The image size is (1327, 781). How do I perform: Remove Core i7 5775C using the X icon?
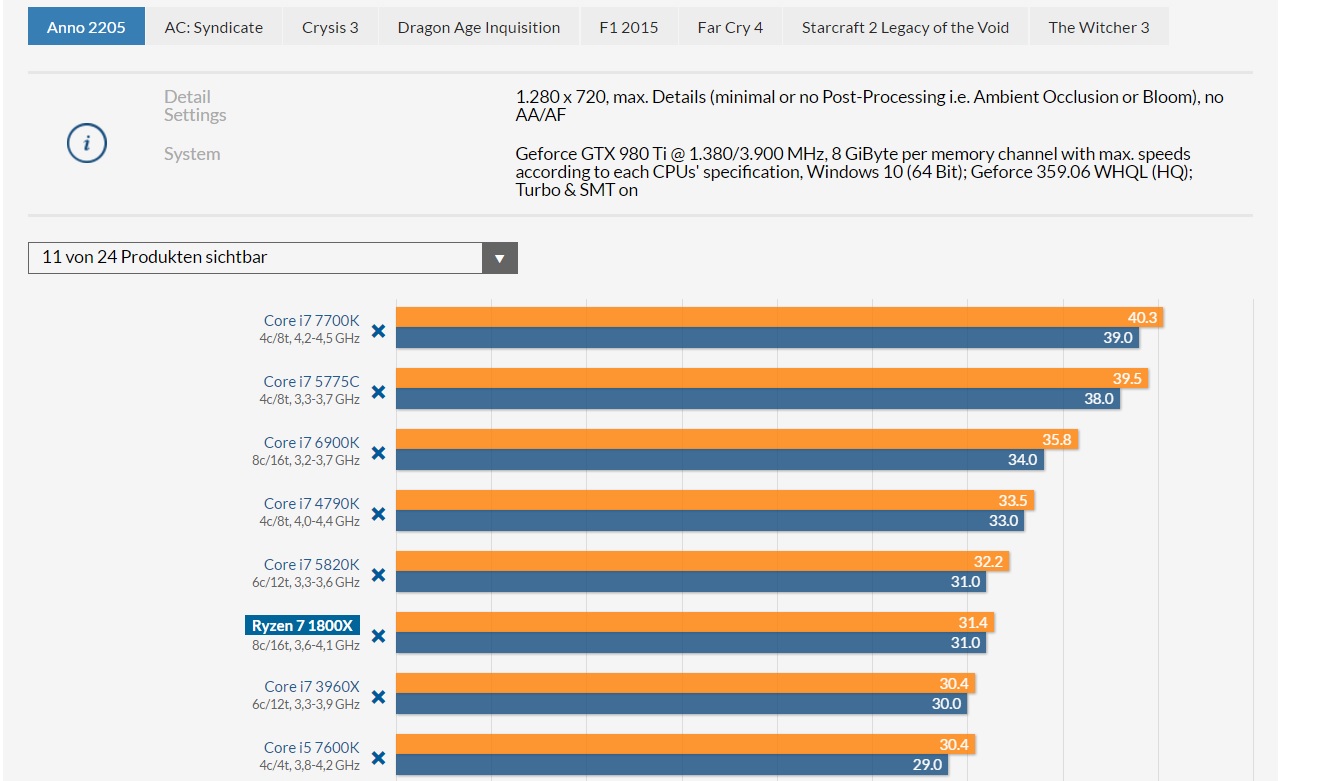[378, 392]
